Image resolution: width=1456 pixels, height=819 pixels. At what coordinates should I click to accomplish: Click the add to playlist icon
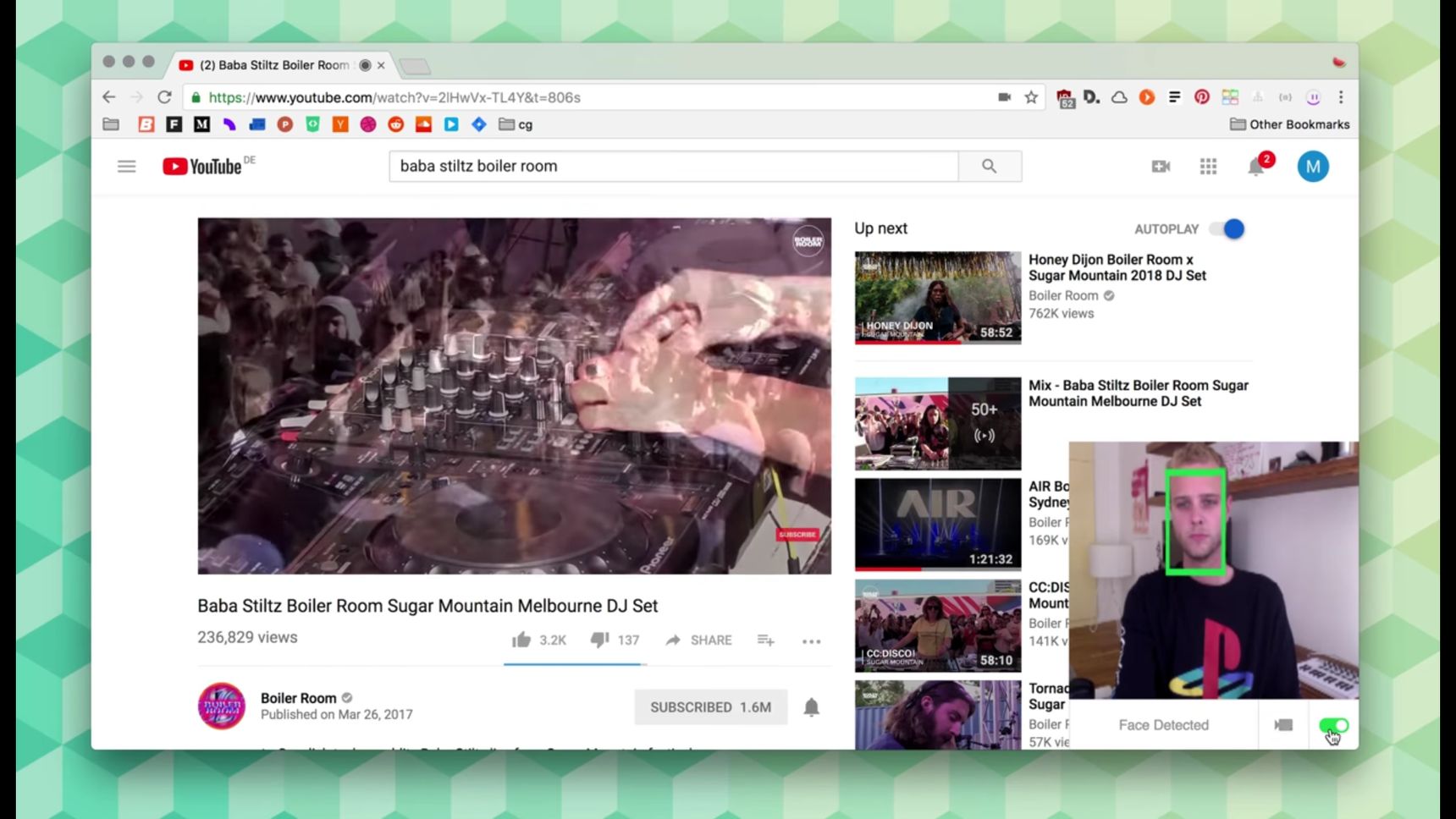(766, 640)
